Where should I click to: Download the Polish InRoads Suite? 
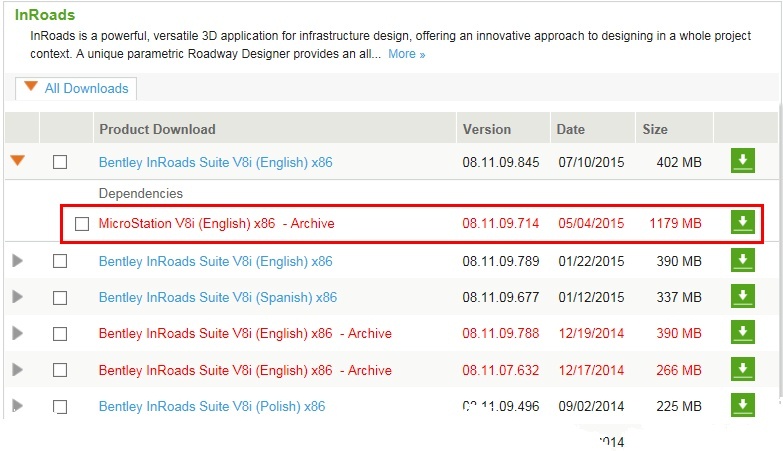[x=742, y=406]
